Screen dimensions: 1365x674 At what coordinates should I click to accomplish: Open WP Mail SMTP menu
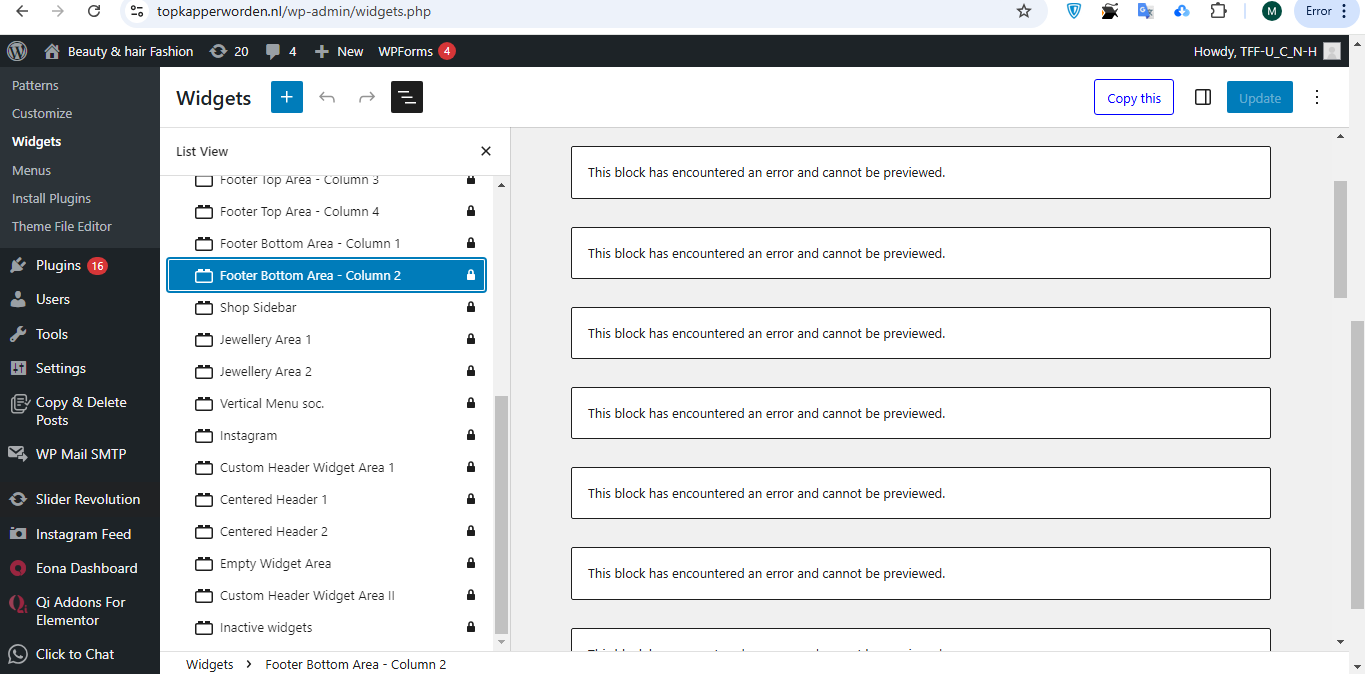click(80, 454)
